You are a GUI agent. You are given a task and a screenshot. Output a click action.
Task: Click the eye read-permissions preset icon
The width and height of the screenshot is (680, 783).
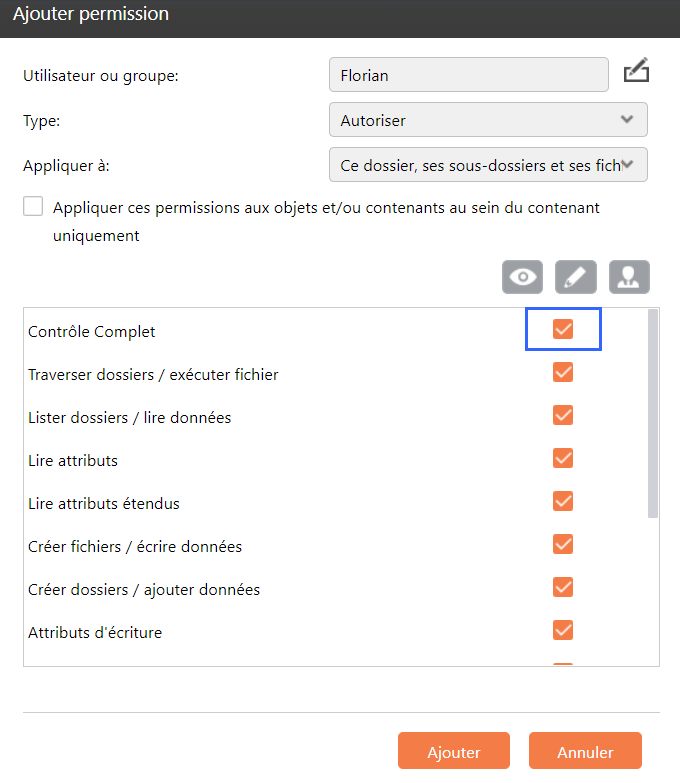pyautogui.click(x=522, y=277)
